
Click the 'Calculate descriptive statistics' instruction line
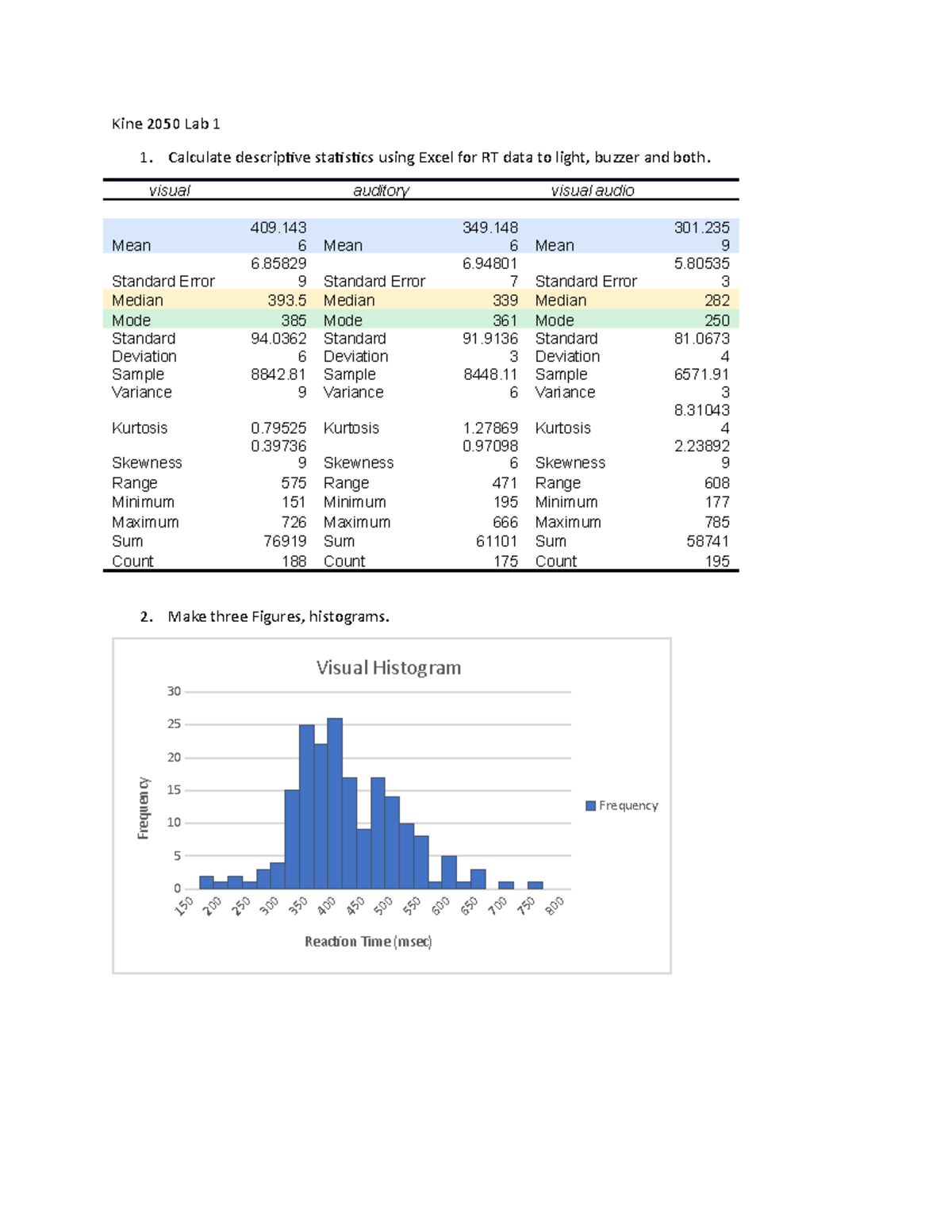point(439,158)
